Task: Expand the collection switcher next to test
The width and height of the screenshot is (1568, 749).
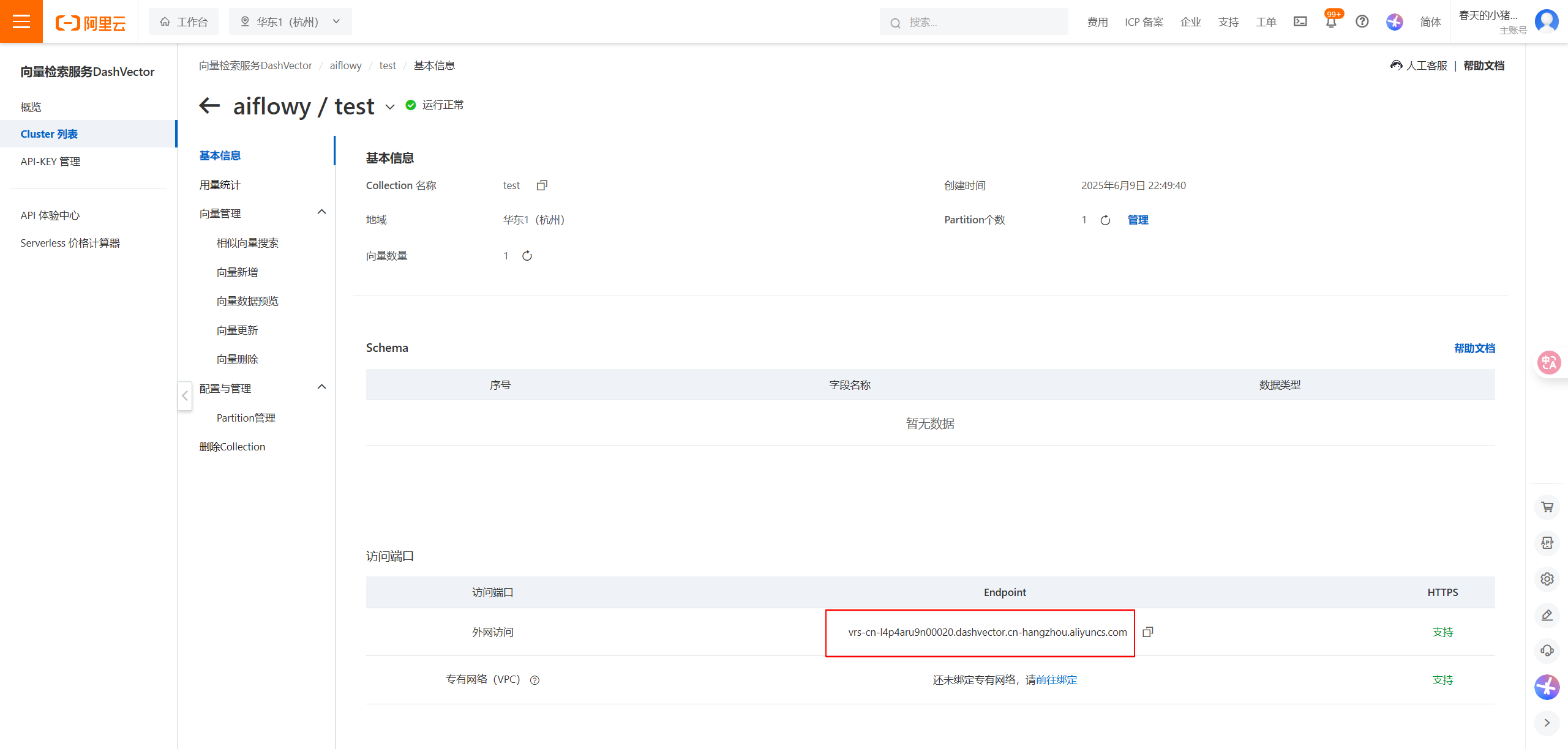Action: (x=390, y=107)
